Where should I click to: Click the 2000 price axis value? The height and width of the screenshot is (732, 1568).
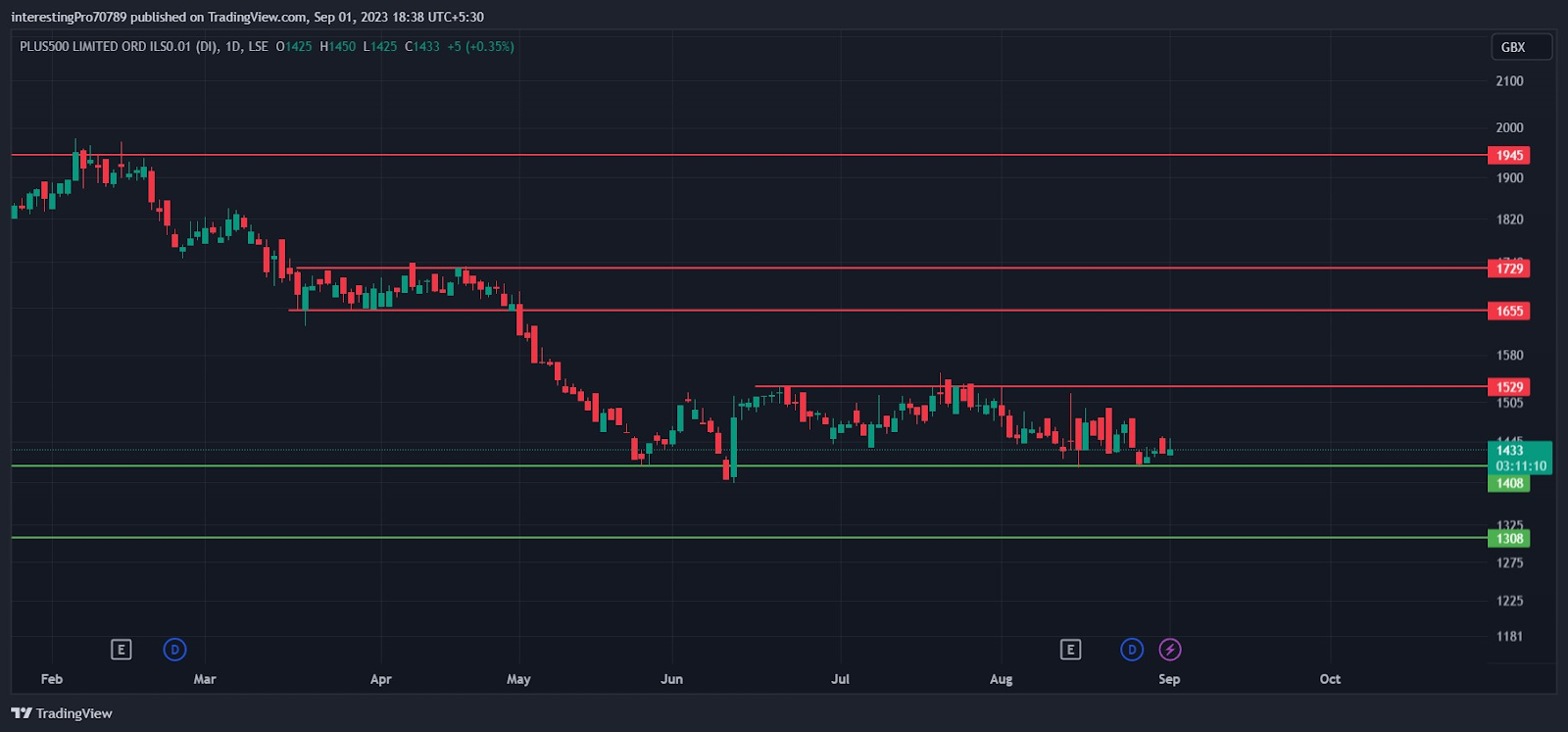click(1509, 127)
